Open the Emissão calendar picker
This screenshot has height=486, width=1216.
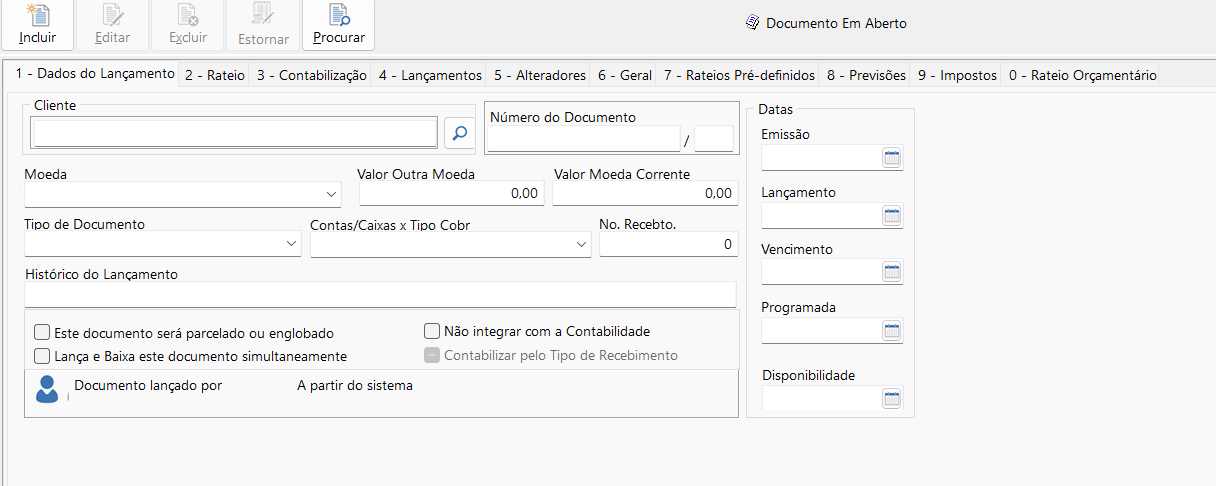[x=892, y=158]
